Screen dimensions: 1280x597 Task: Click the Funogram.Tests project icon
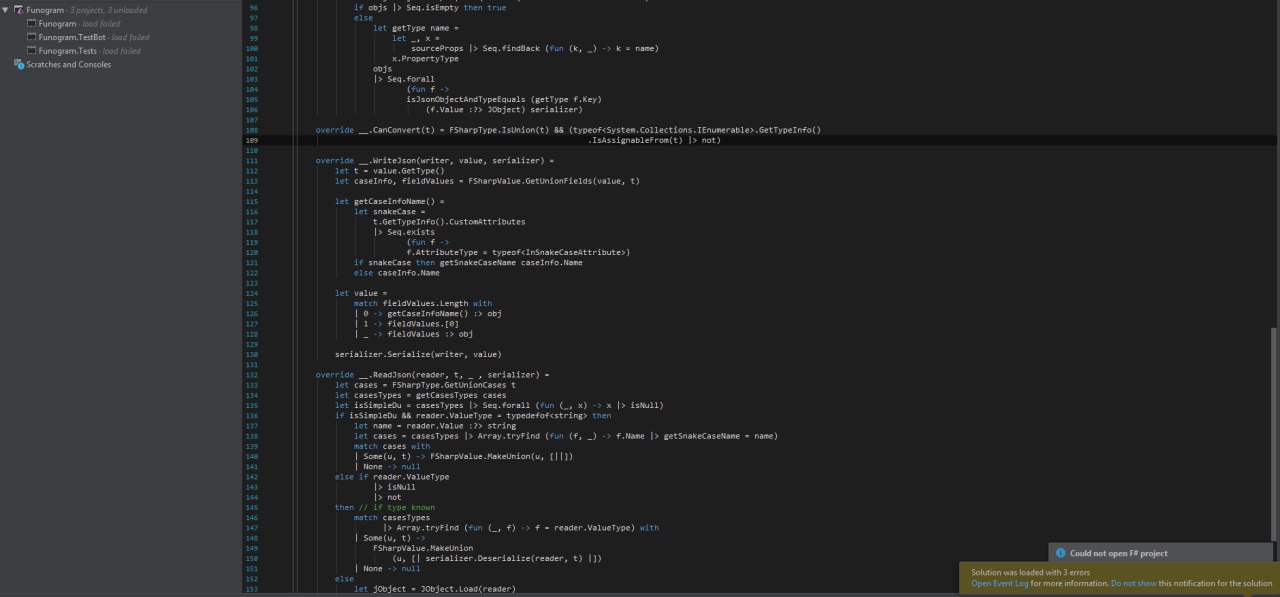pos(32,51)
